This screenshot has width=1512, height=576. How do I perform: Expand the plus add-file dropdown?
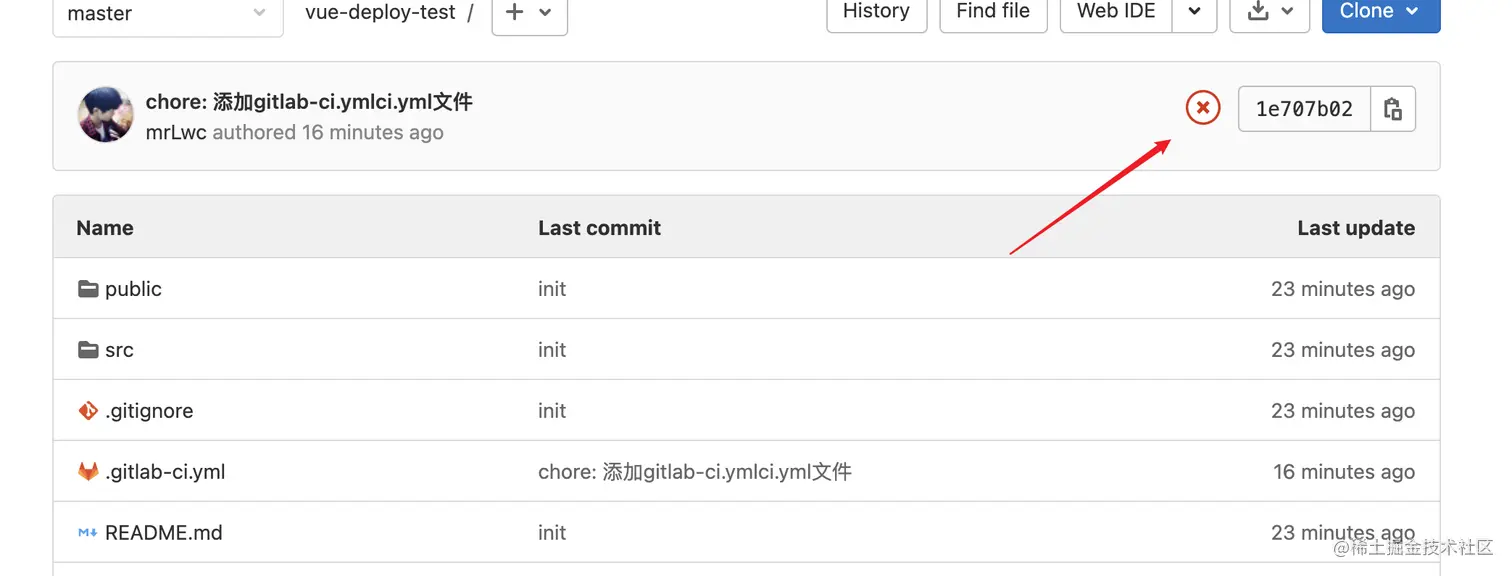pos(529,13)
